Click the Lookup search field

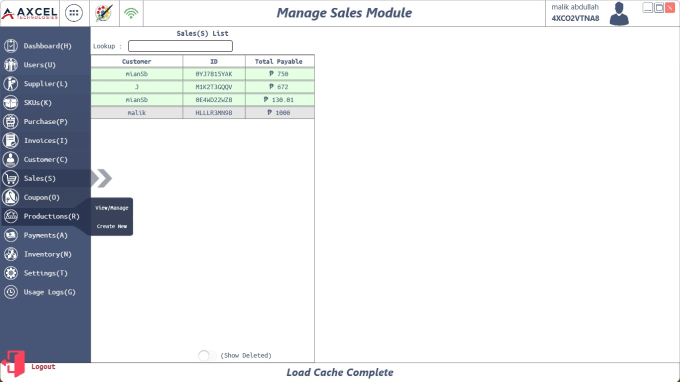point(180,46)
